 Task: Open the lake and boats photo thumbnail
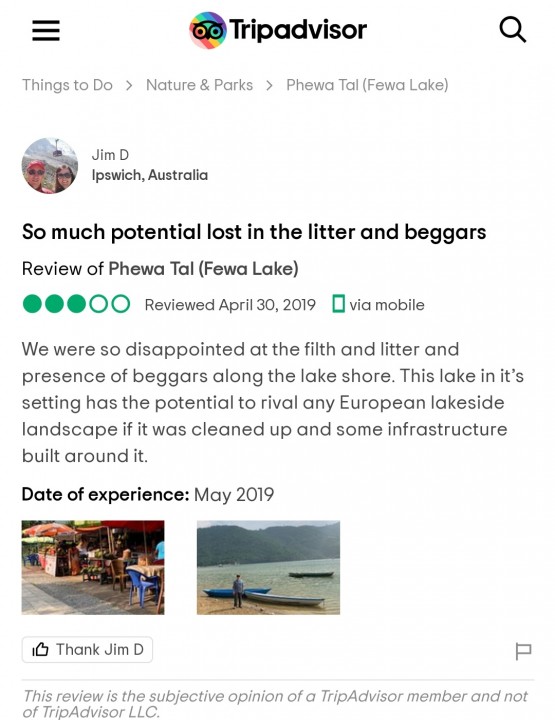point(269,567)
